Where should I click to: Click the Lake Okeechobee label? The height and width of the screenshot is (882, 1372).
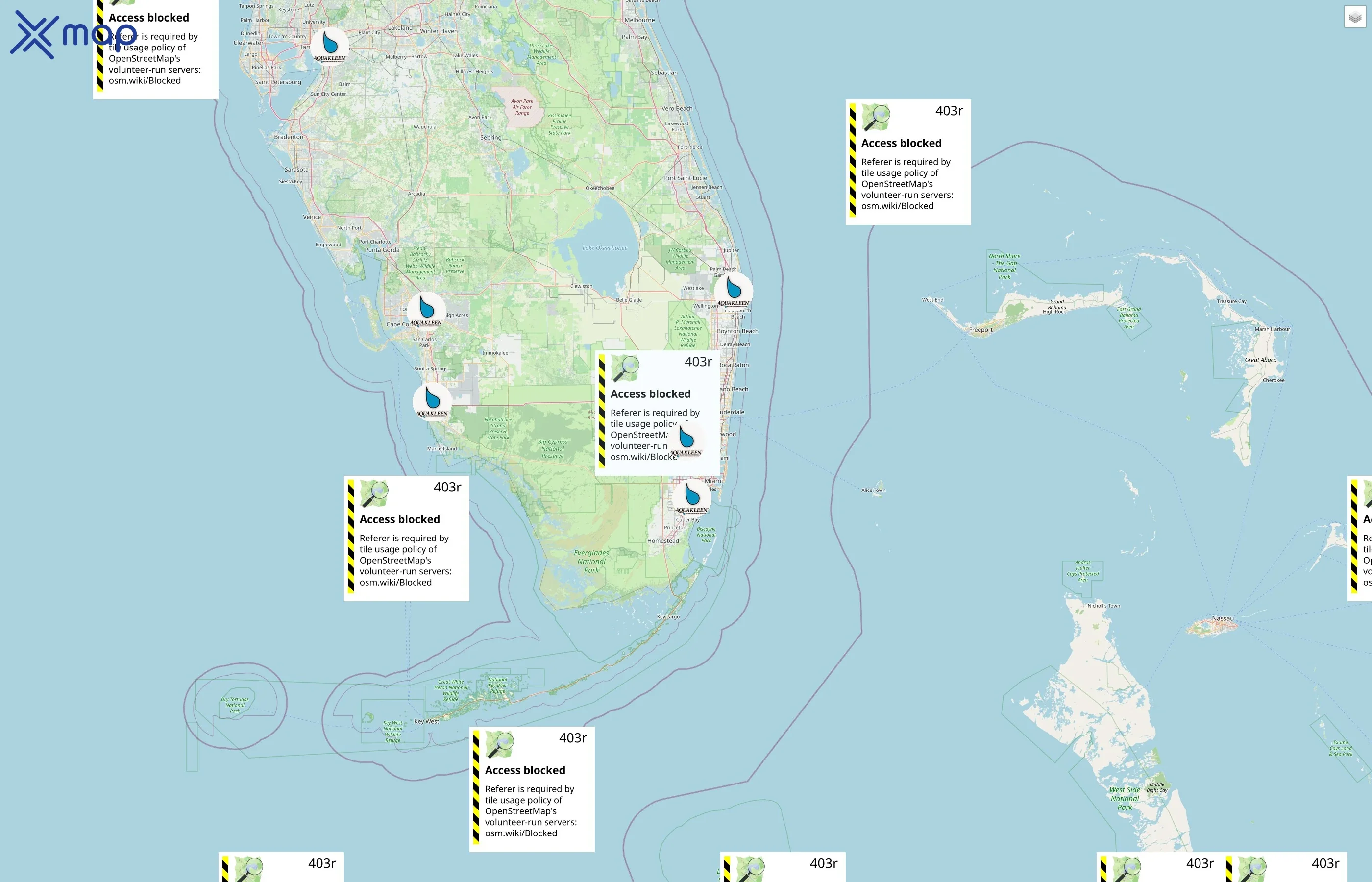pyautogui.click(x=605, y=248)
